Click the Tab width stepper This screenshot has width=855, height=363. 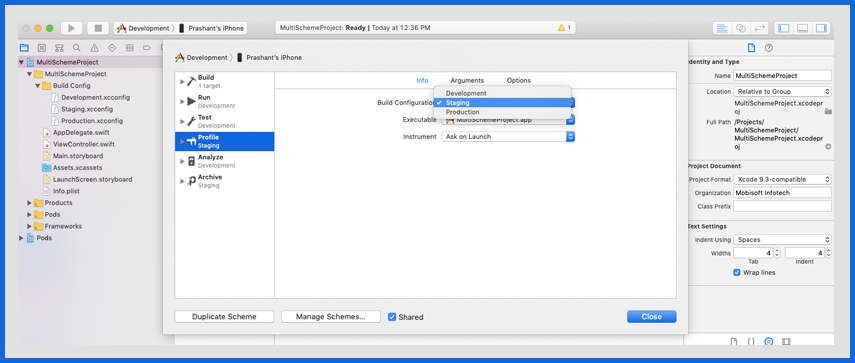tap(777, 253)
